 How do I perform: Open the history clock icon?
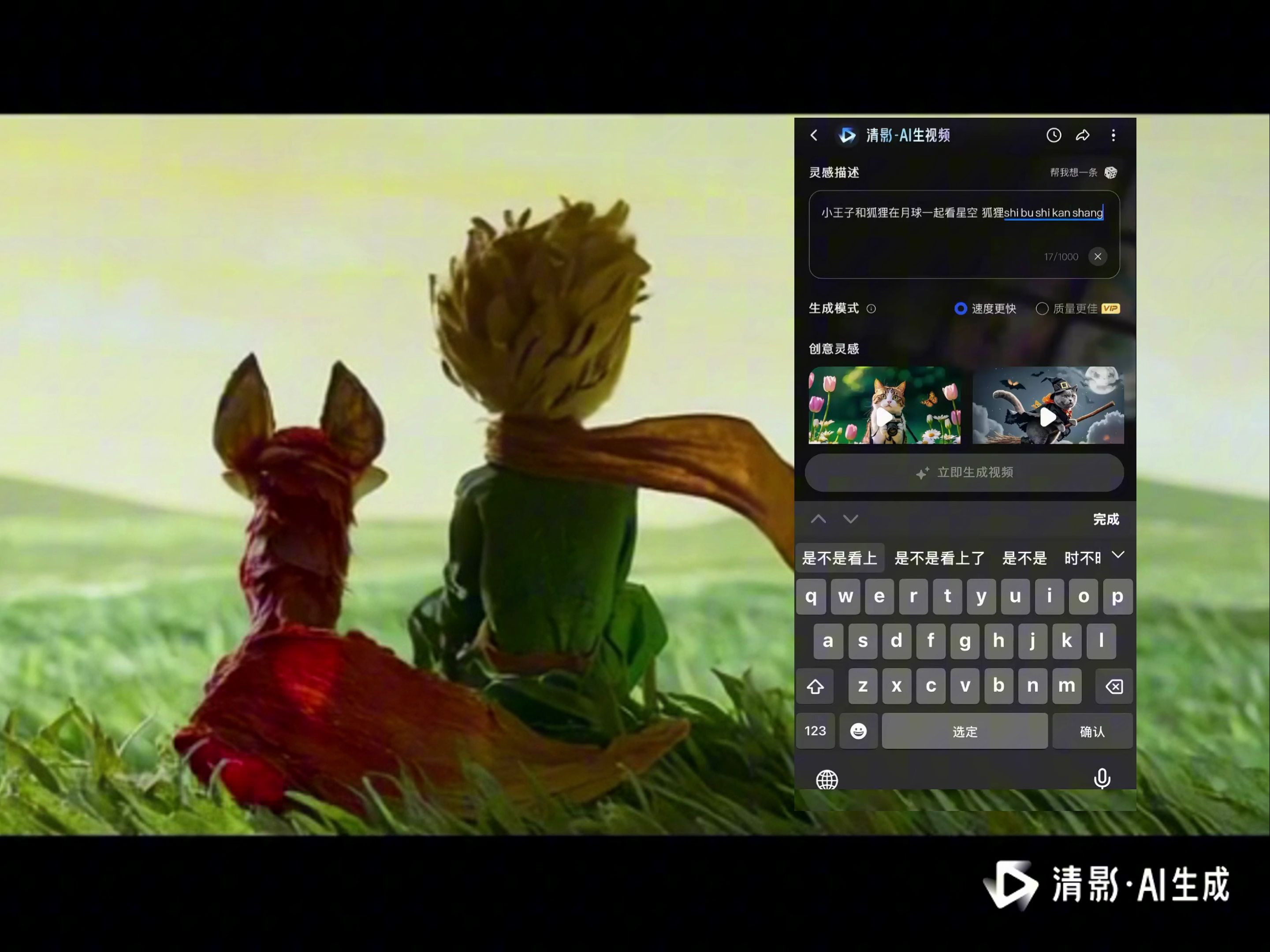tap(1054, 135)
